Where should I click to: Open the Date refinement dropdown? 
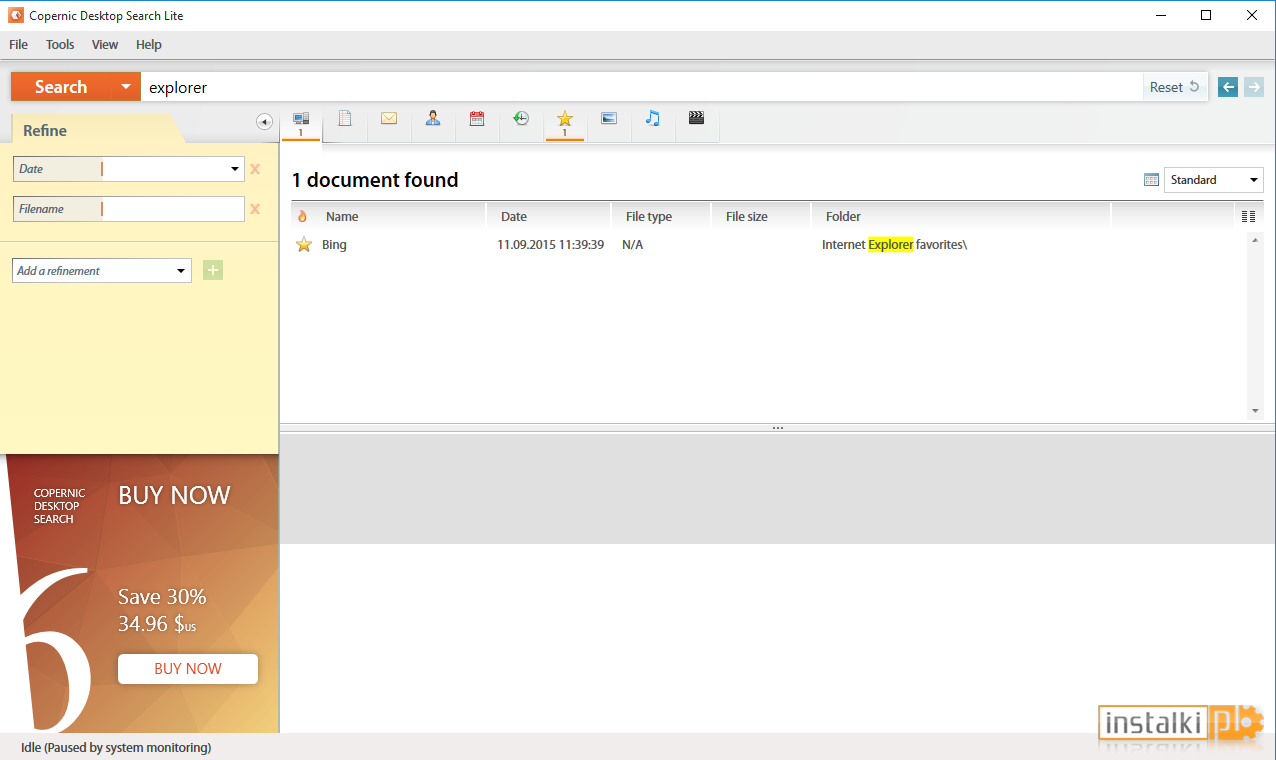236,169
